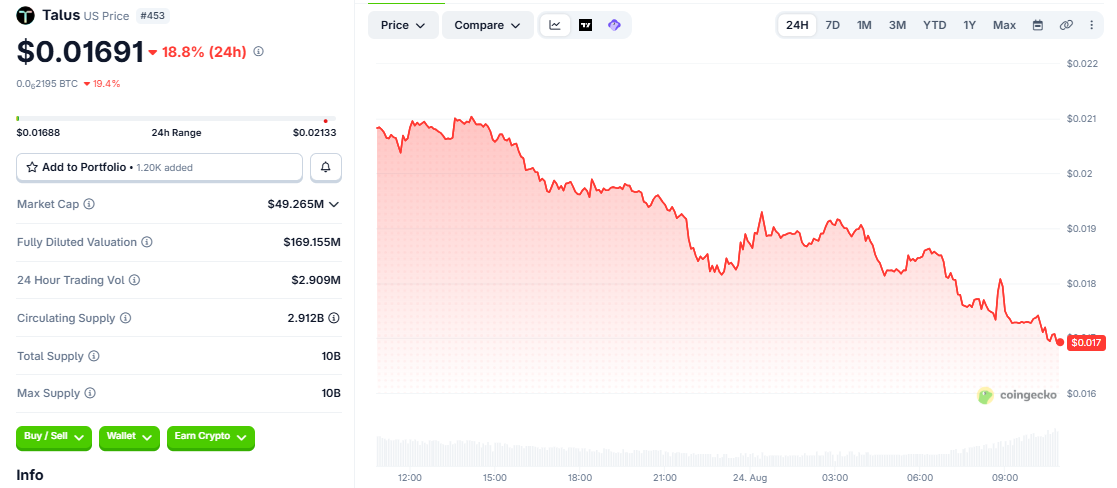Click the $0.017 current price label
The width and height of the screenshot is (1117, 488).
pos(1087,343)
